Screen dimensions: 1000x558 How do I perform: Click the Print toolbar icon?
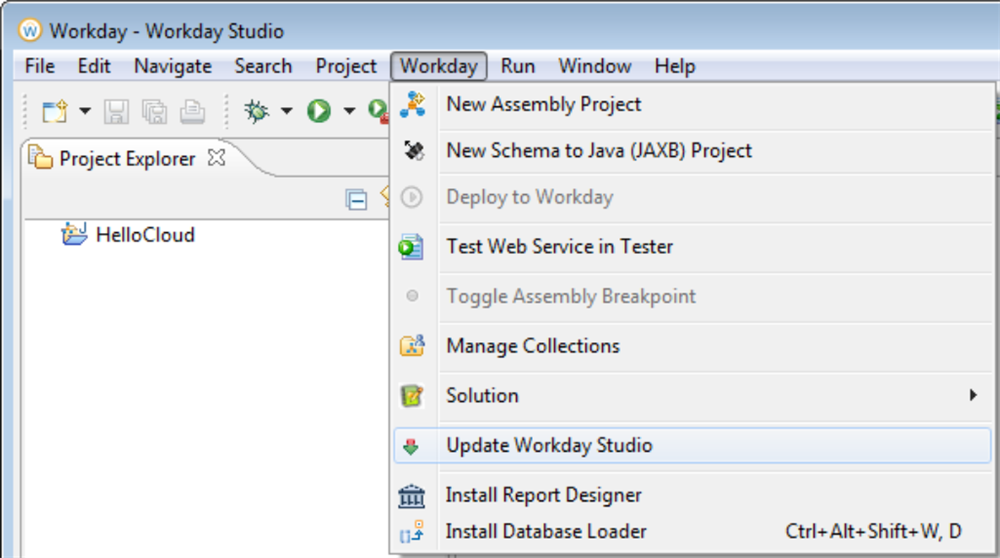192,112
